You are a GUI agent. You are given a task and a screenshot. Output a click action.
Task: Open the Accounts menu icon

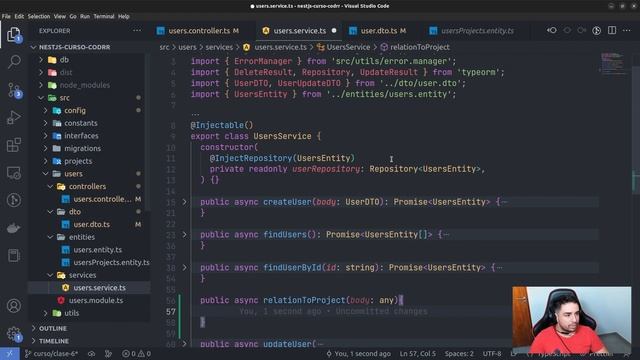pyautogui.click(x=14, y=305)
